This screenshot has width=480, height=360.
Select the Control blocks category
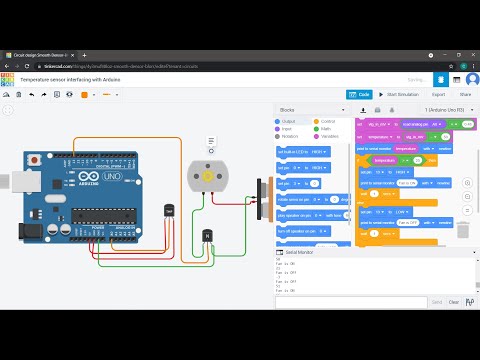[x=325, y=121]
